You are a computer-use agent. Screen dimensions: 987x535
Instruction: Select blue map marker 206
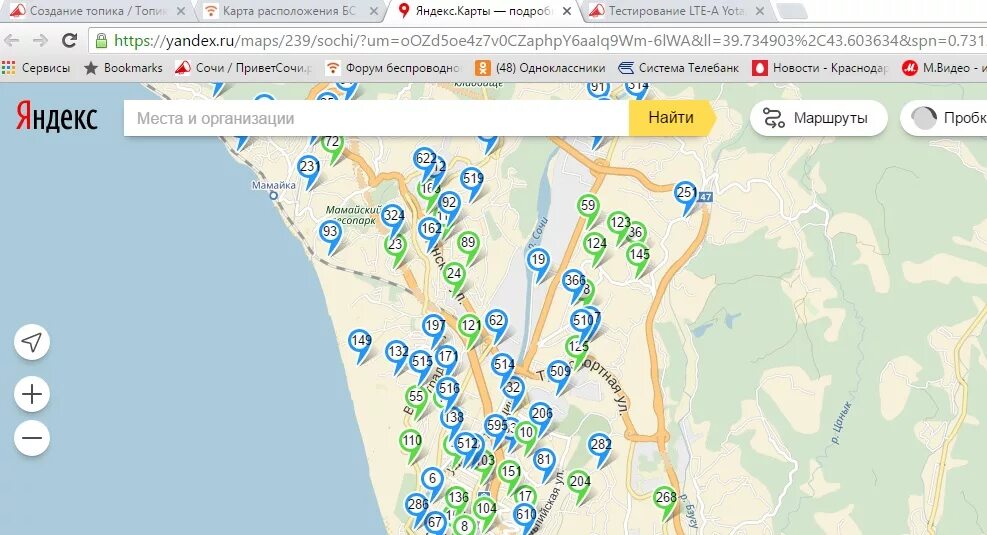click(541, 415)
